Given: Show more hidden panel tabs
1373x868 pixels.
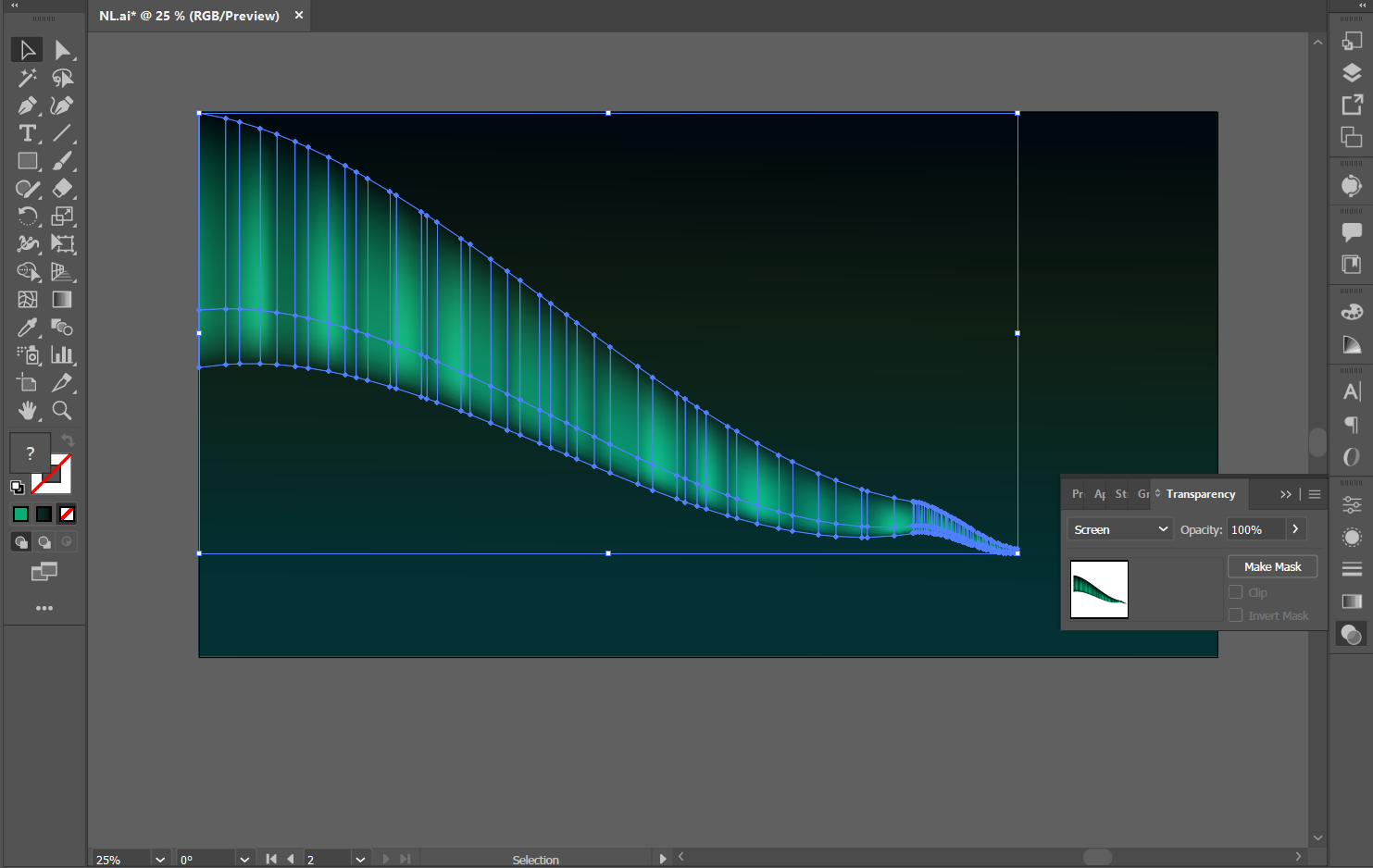Looking at the screenshot, I should click(1285, 494).
